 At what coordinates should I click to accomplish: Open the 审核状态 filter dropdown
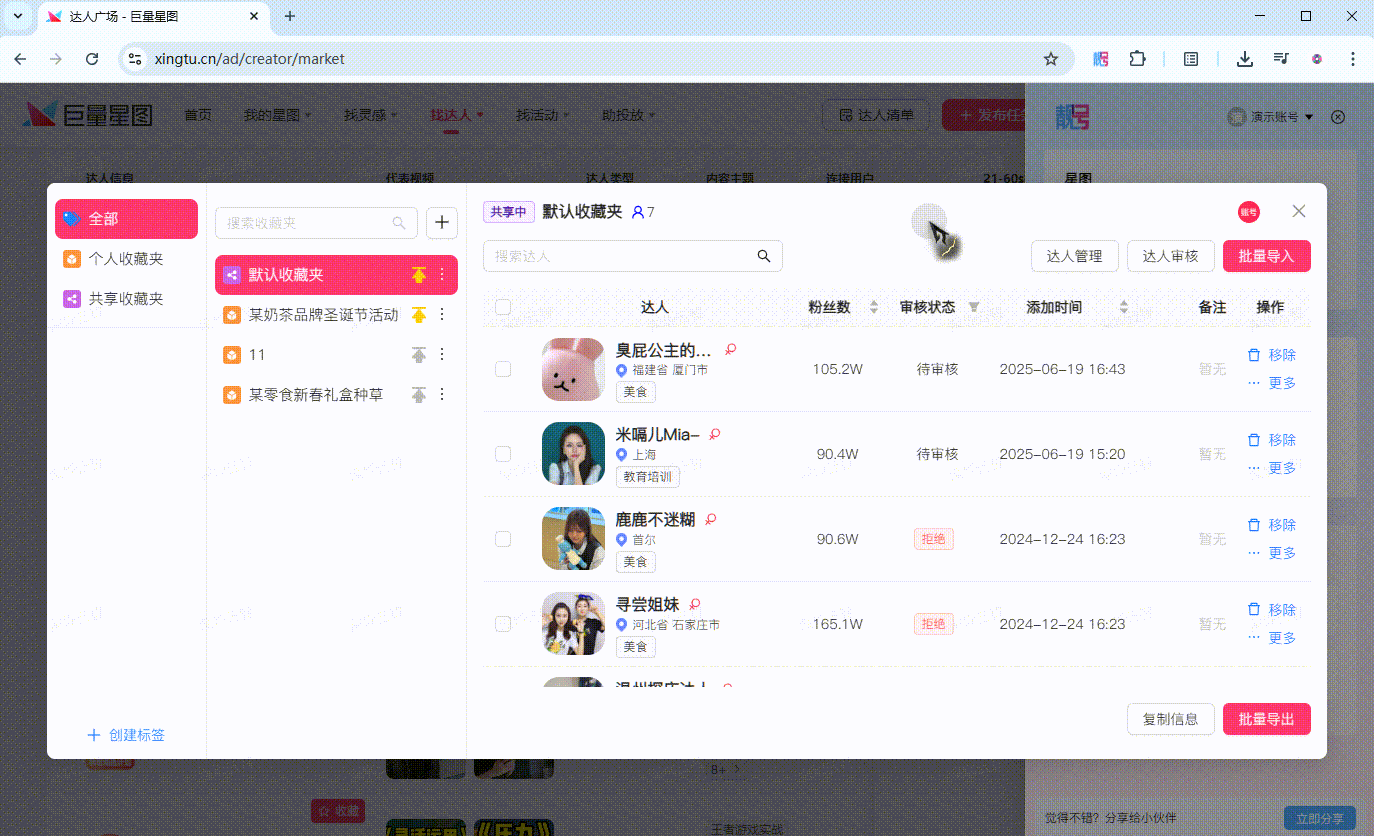point(974,307)
